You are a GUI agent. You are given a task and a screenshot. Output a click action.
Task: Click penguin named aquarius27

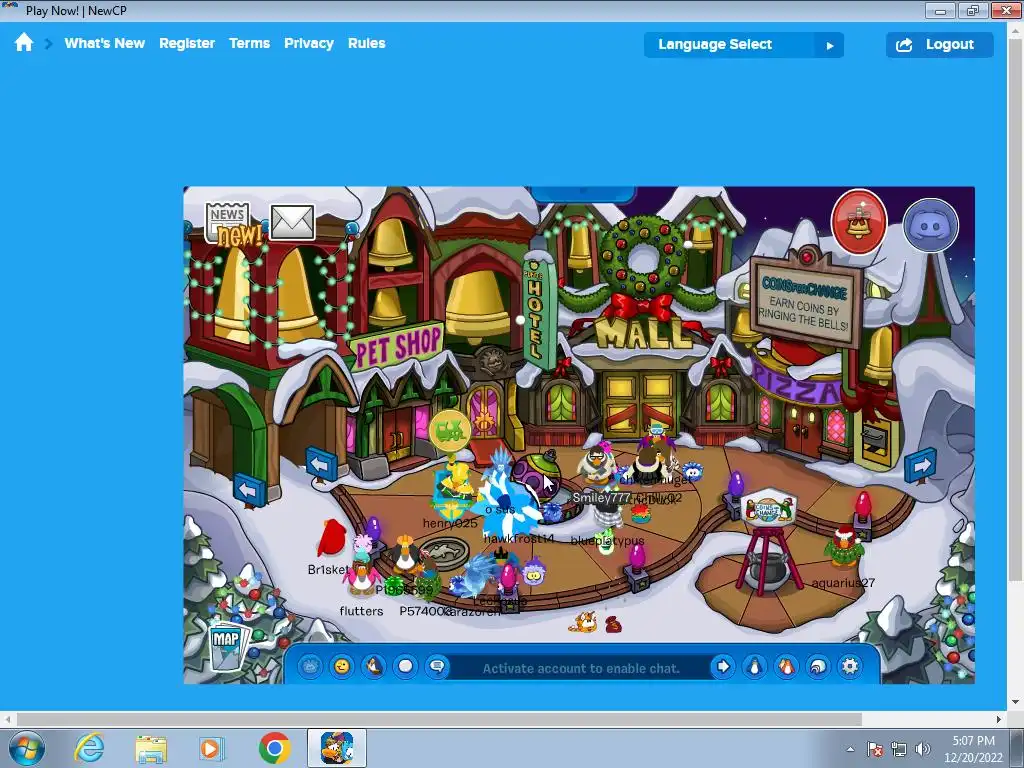[844, 546]
